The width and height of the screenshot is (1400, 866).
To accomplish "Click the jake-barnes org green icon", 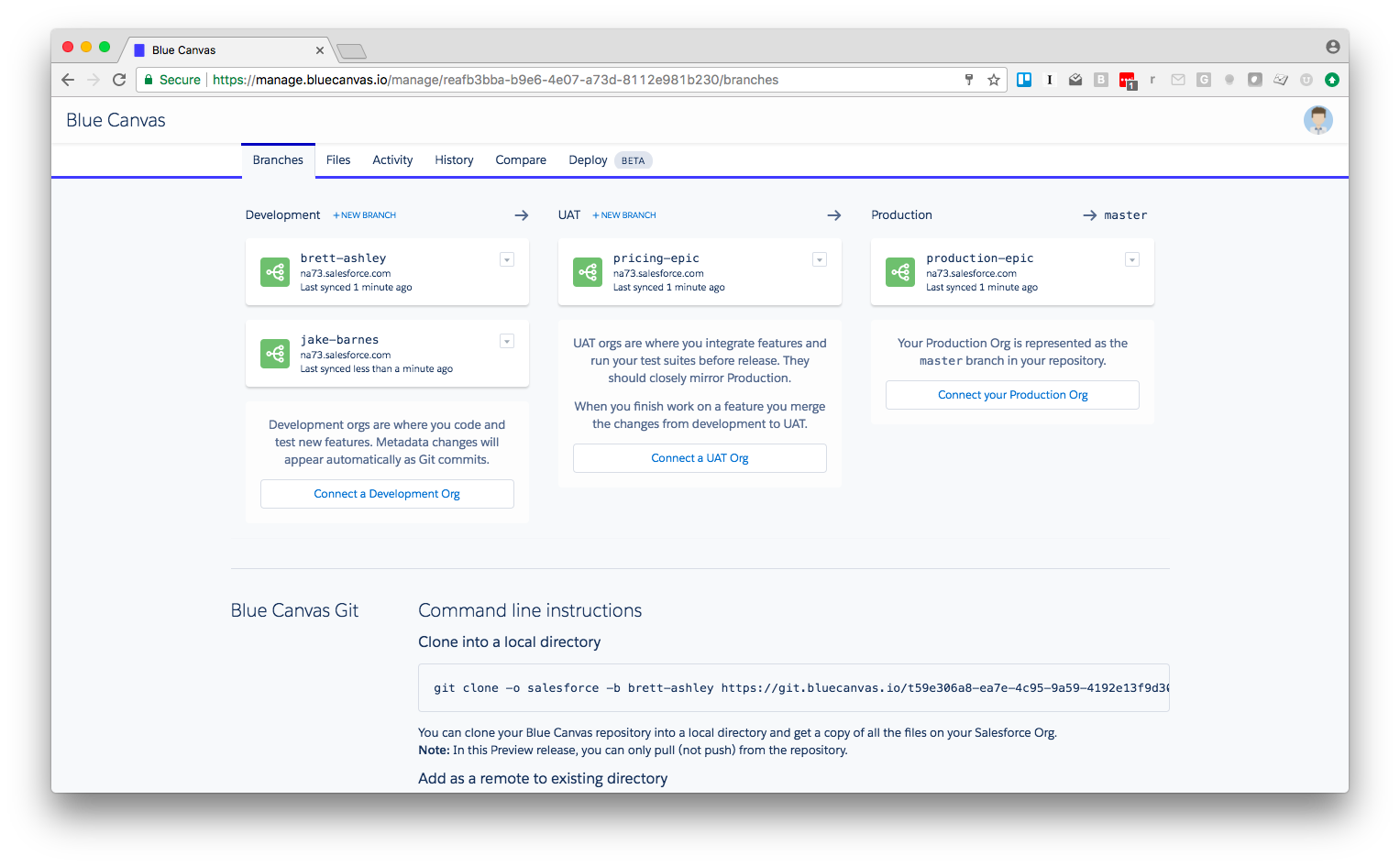I will point(275,354).
